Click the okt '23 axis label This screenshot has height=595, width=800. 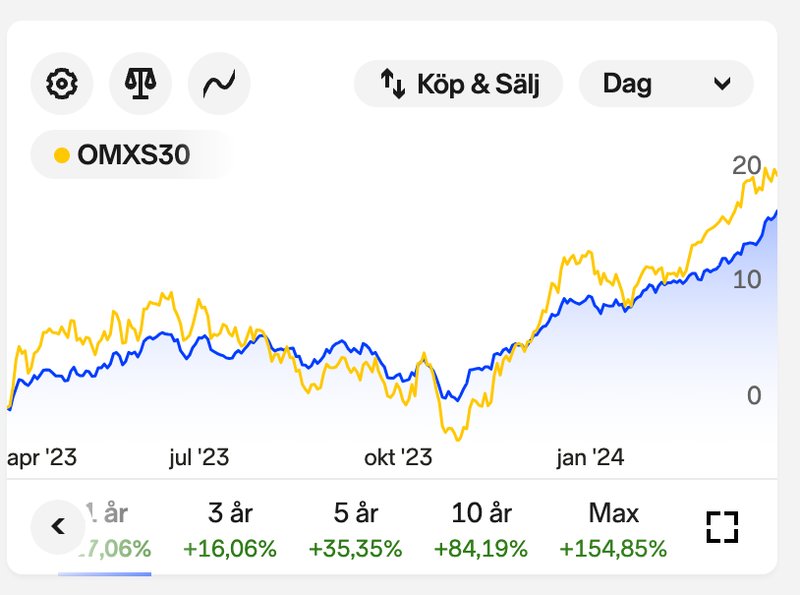pyautogui.click(x=398, y=458)
